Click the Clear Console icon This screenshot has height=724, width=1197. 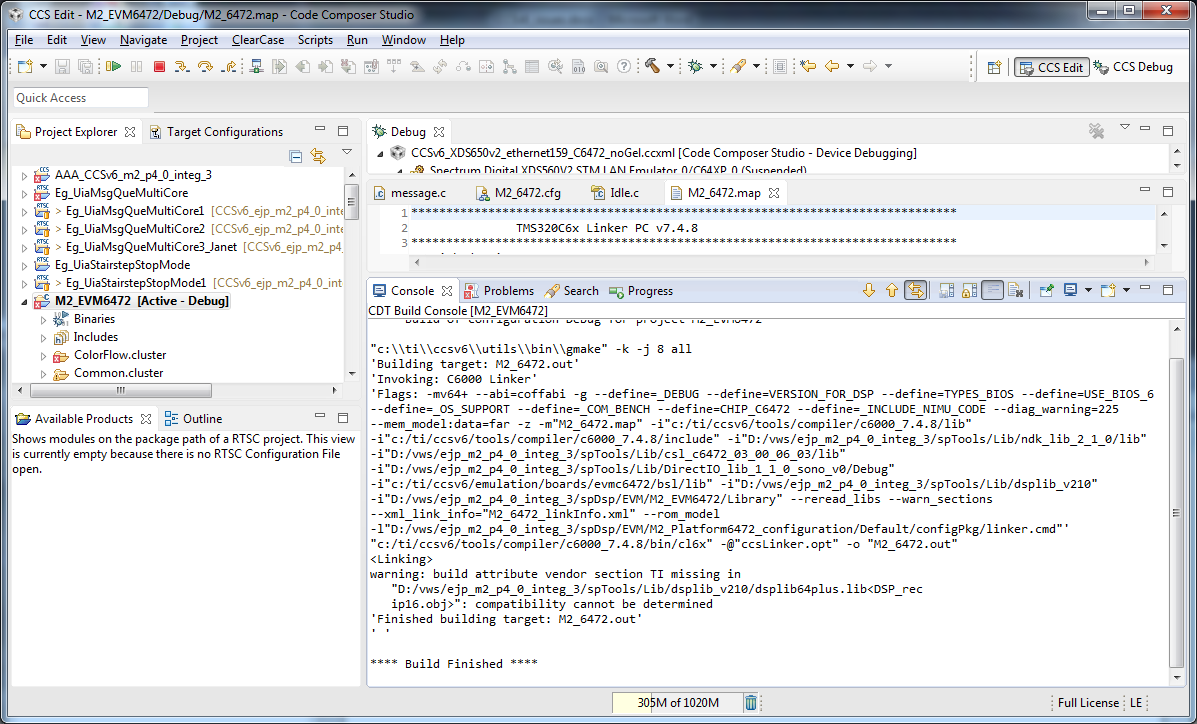point(1015,290)
